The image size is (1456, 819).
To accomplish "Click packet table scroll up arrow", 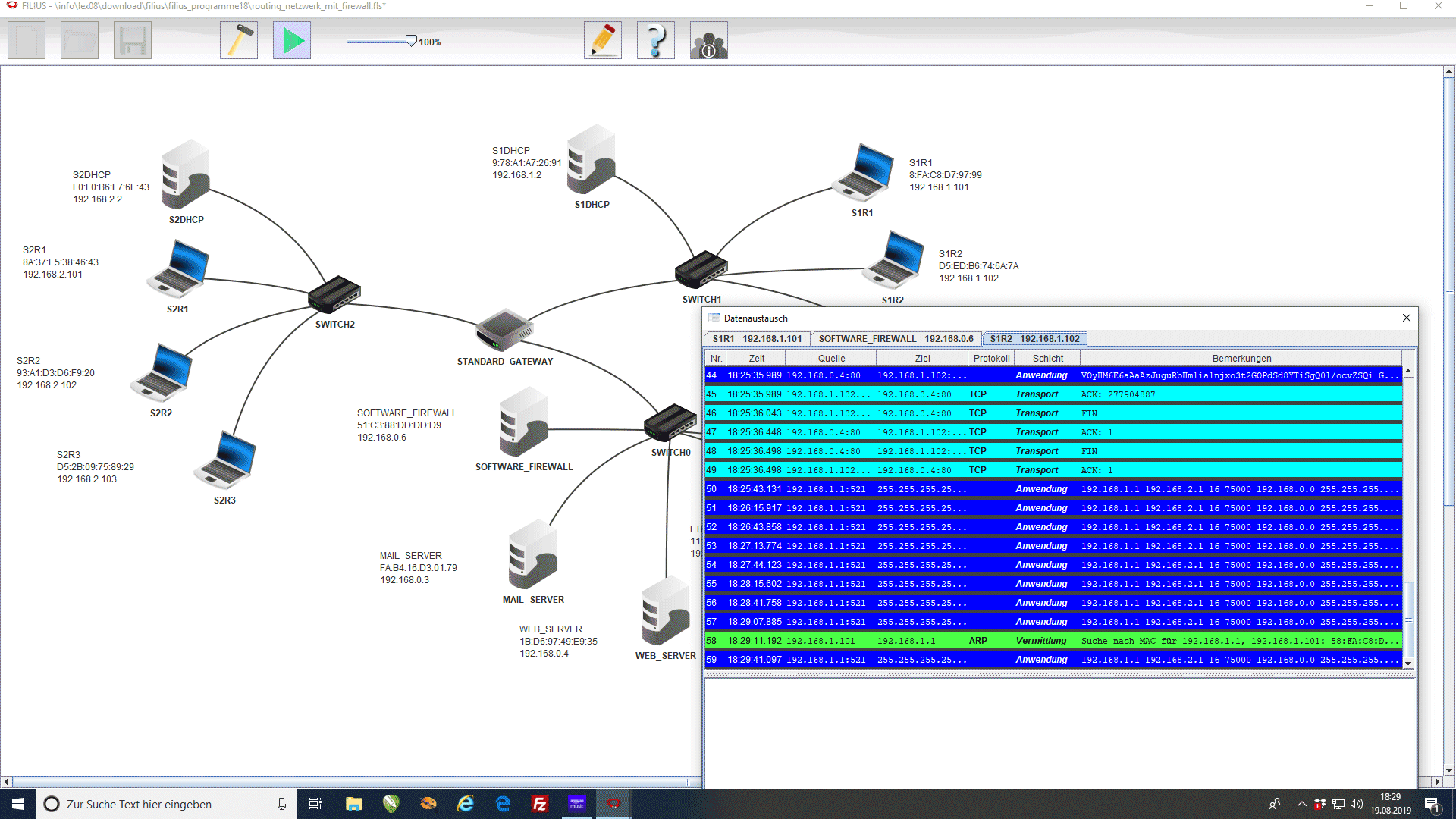I will coord(1408,372).
